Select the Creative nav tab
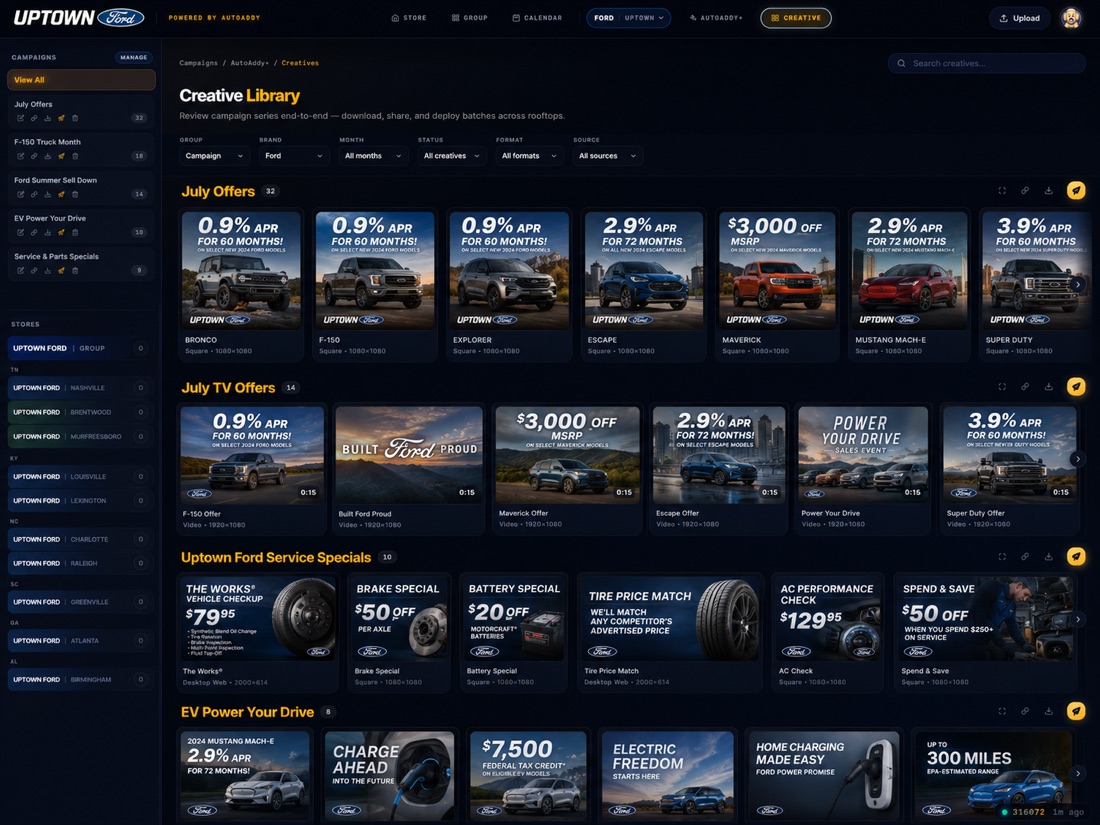The height and width of the screenshot is (825, 1100). tap(796, 18)
